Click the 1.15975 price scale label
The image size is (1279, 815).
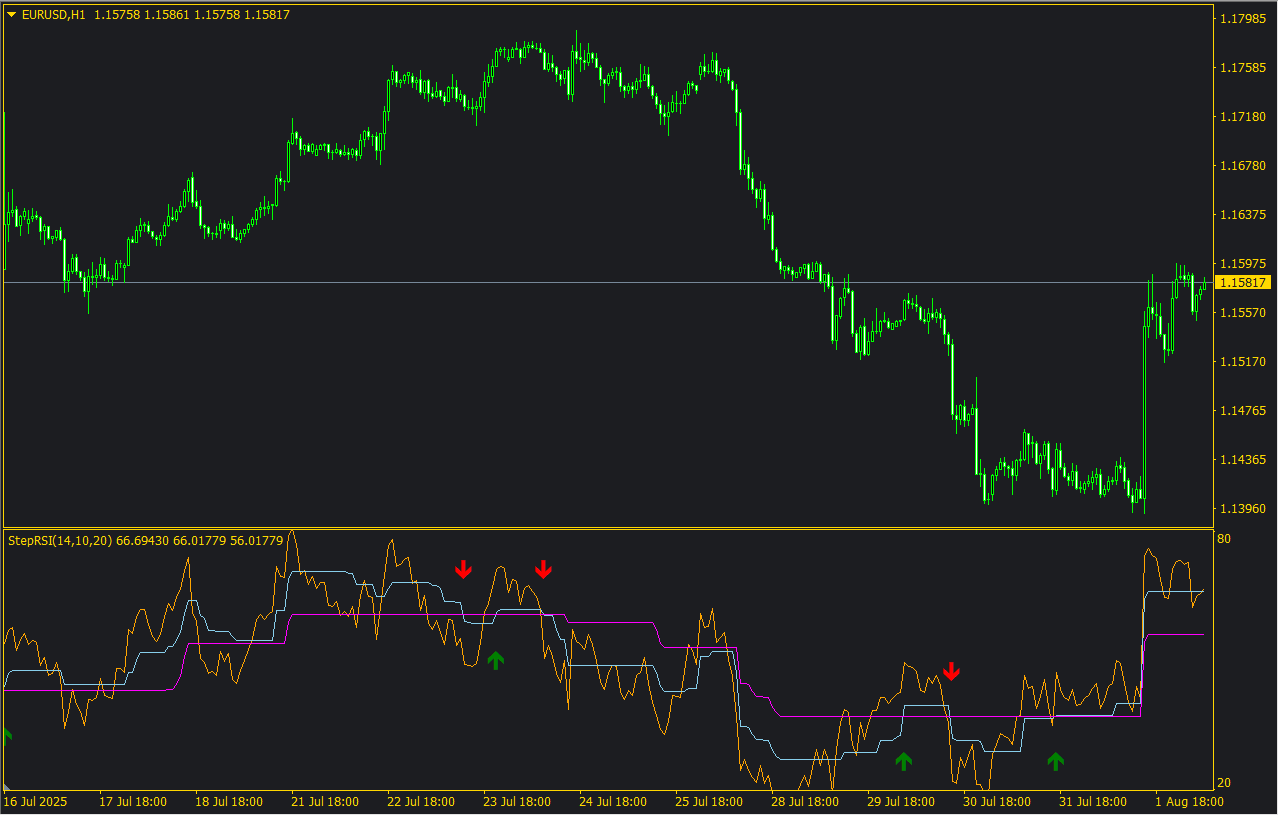(x=1241, y=264)
